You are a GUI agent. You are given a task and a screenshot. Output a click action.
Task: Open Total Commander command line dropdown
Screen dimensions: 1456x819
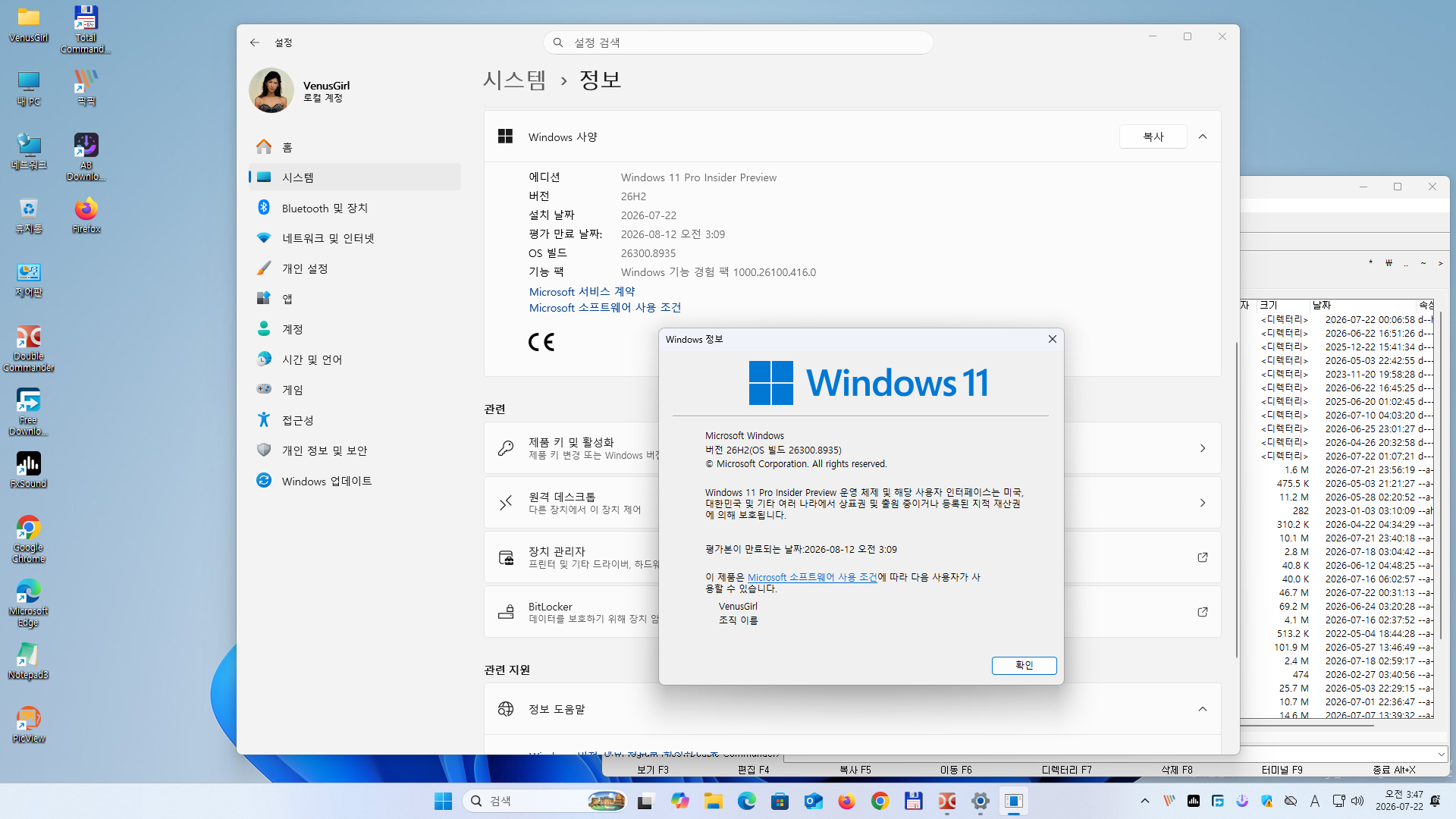1441,755
